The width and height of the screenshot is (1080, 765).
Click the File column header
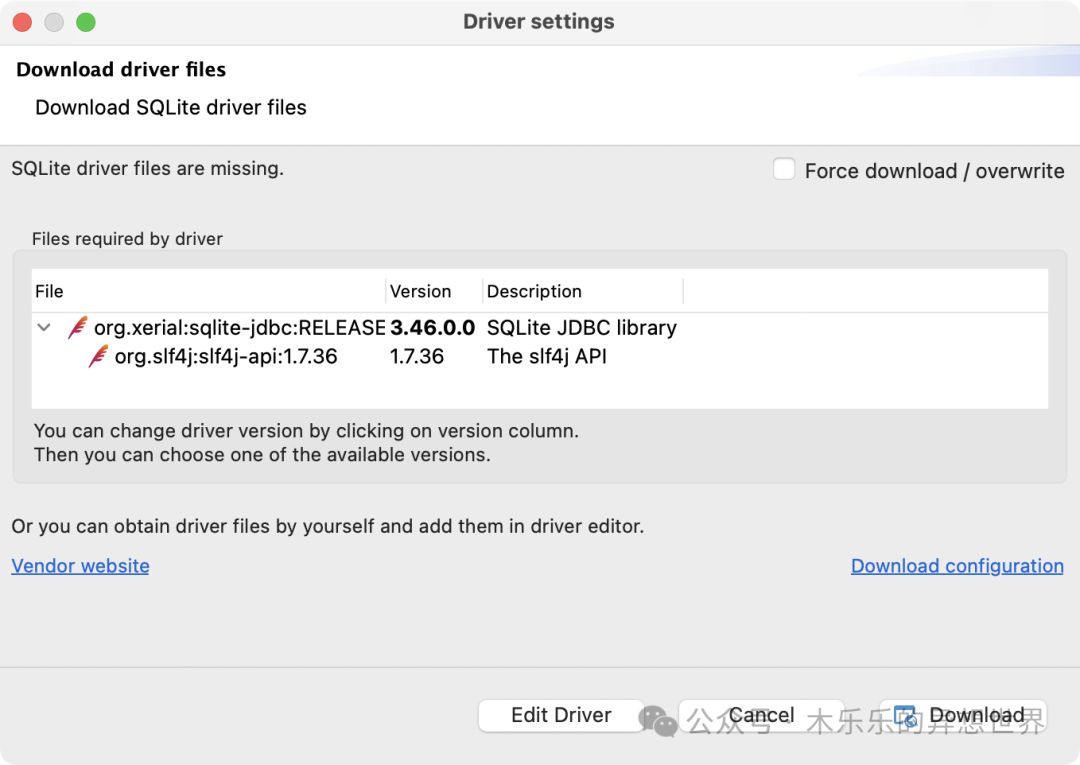208,291
